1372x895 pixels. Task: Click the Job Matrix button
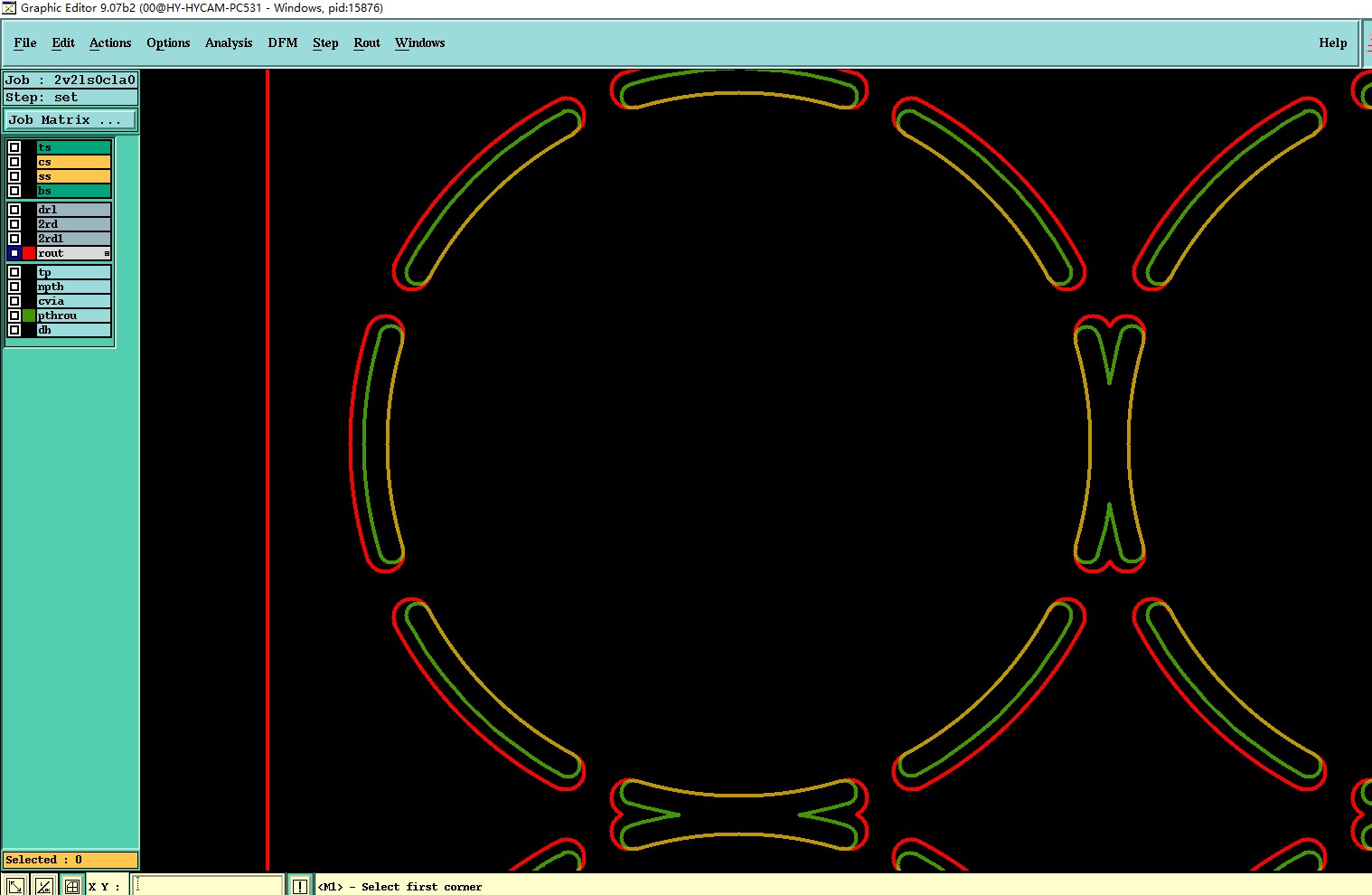(x=70, y=119)
